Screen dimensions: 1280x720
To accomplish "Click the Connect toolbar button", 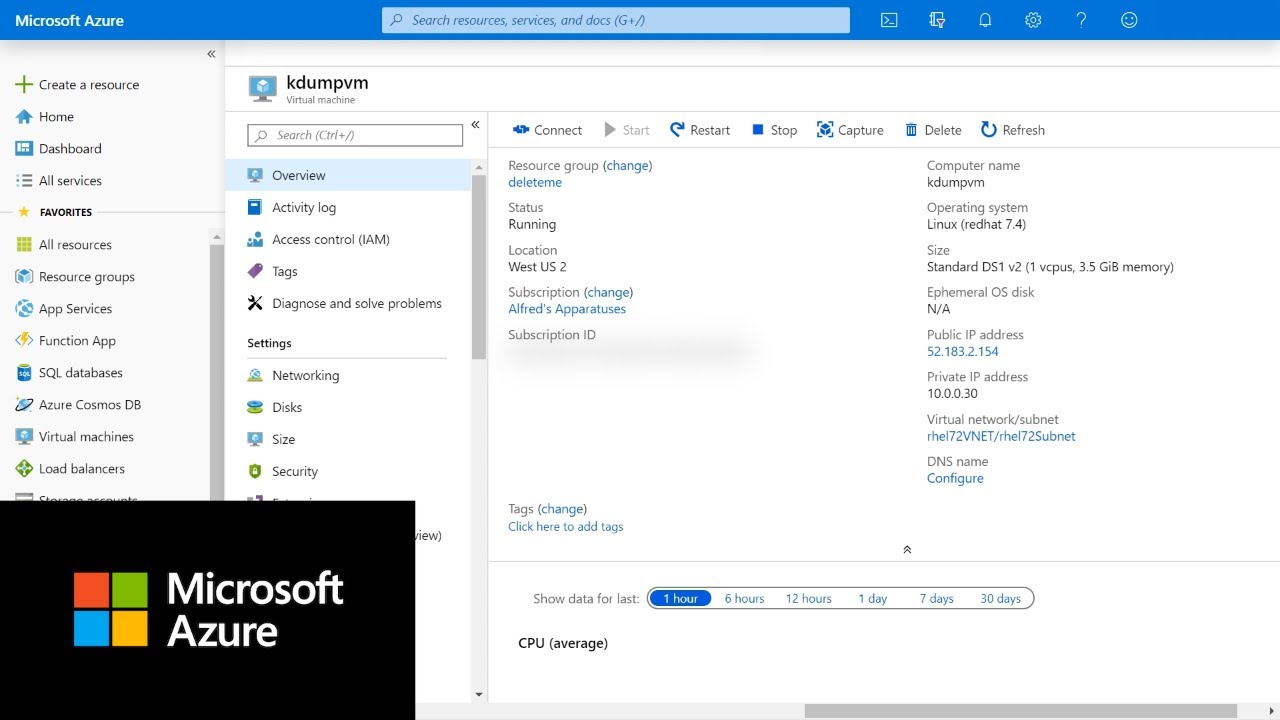I will coord(547,130).
